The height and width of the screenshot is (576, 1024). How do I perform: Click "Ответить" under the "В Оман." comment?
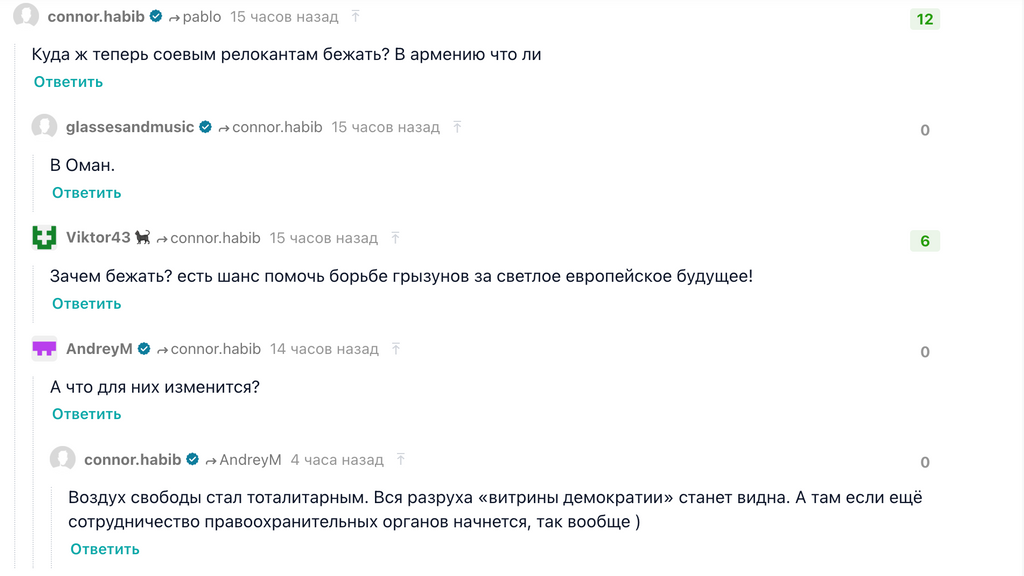coord(86,192)
